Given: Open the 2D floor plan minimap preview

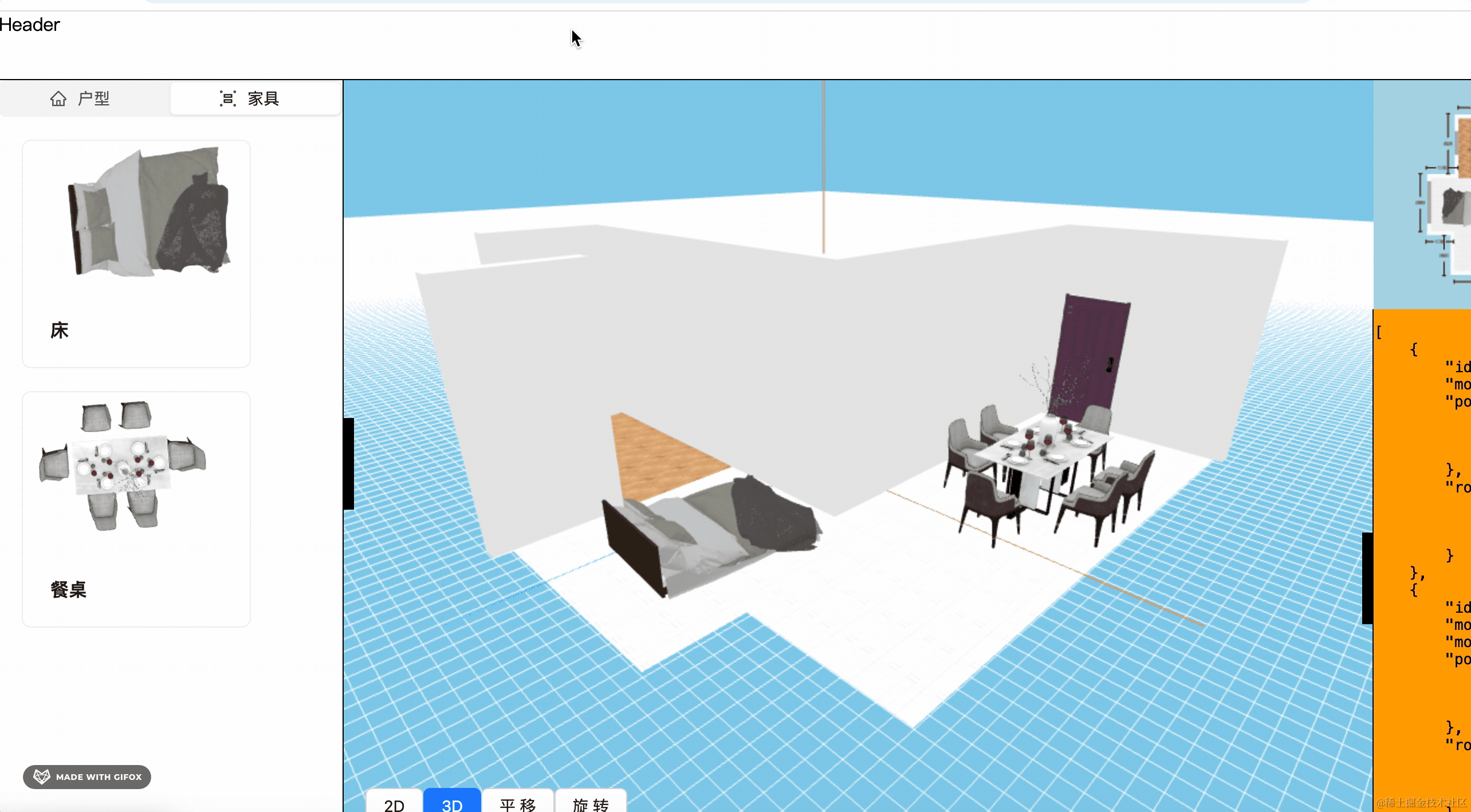Looking at the screenshot, I should 1422,195.
